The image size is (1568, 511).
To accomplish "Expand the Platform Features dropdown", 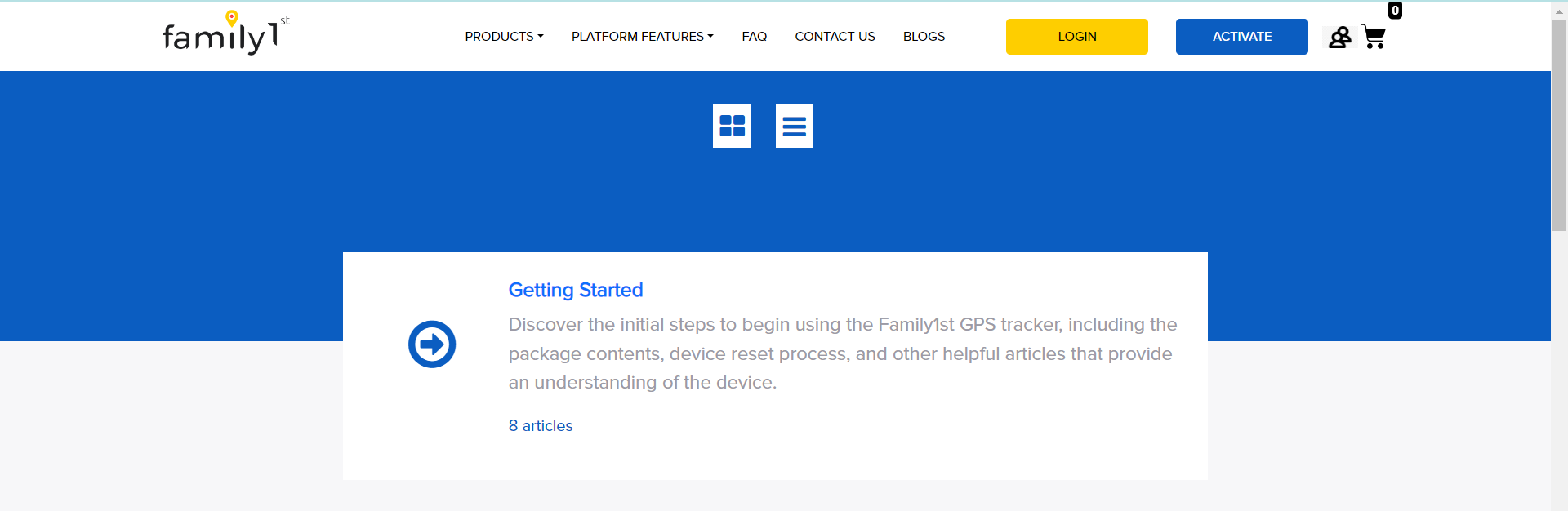I will (642, 37).
